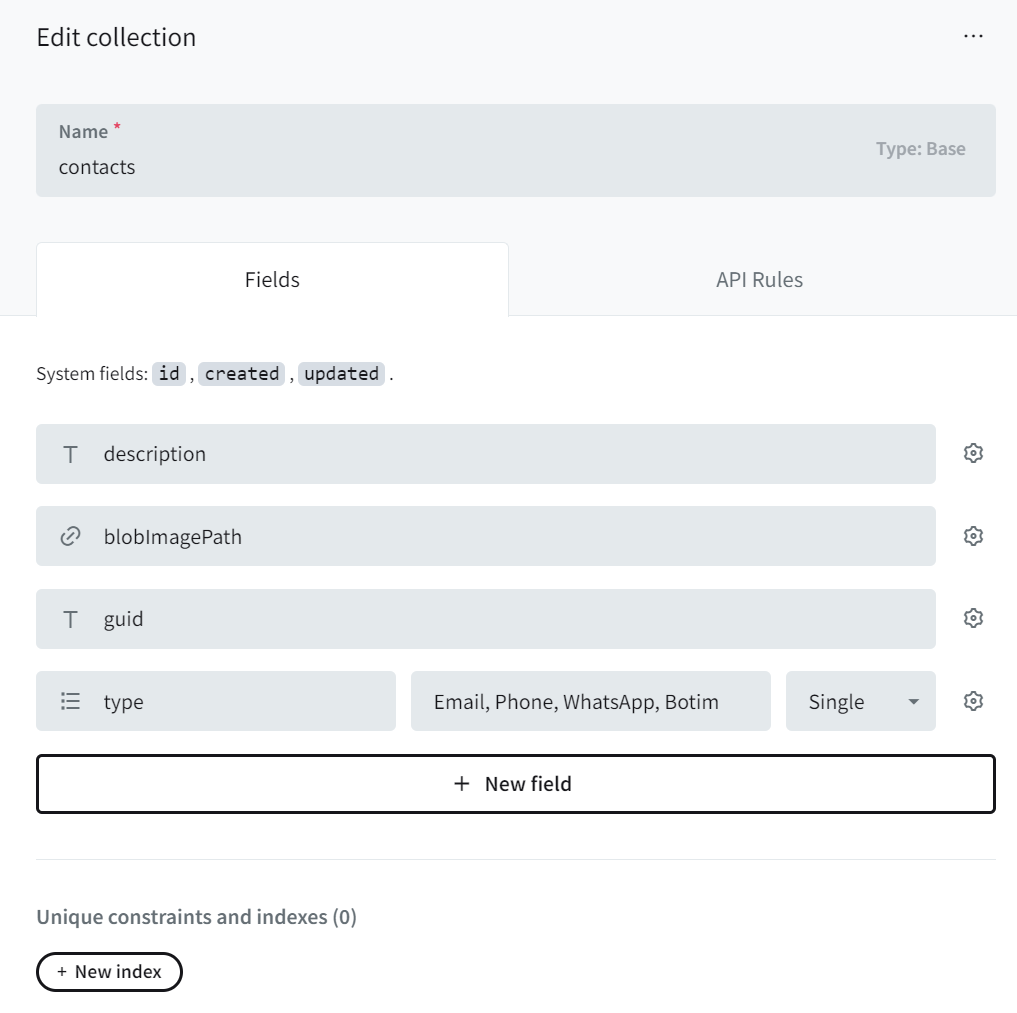Open the Type: Base selector

[920, 148]
